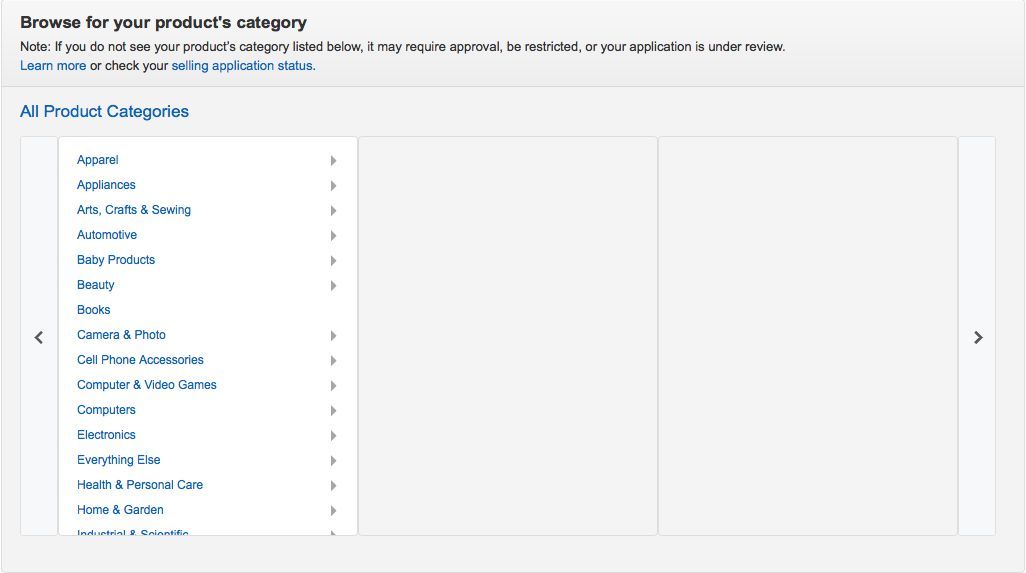The height and width of the screenshot is (573, 1026).
Task: Choose the Beauty category
Action: [96, 285]
